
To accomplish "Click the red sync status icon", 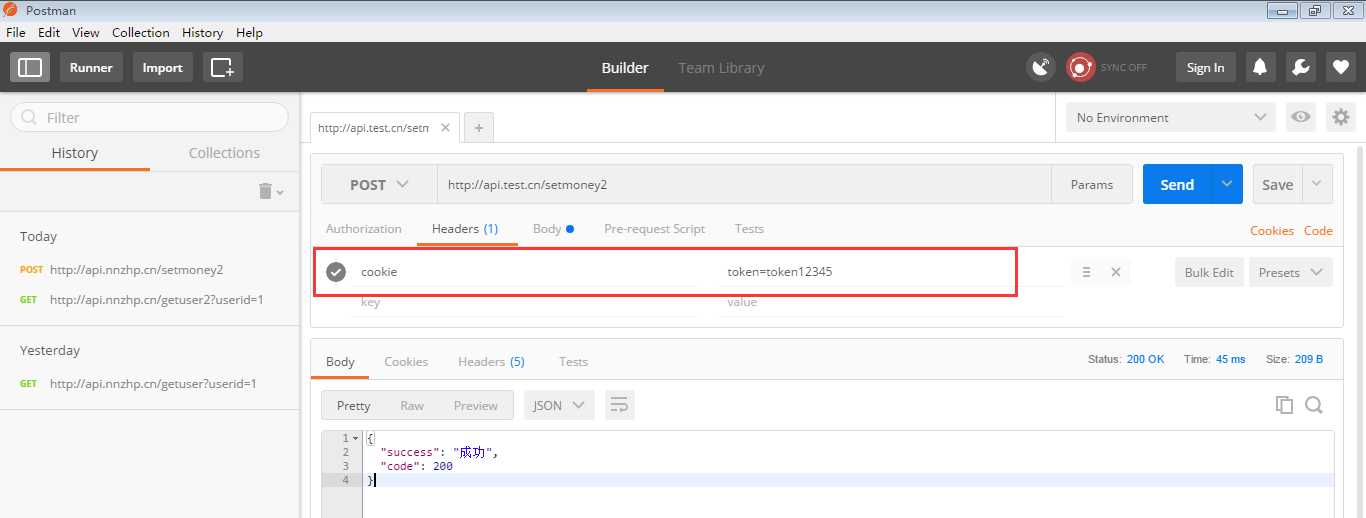I will click(x=1080, y=67).
